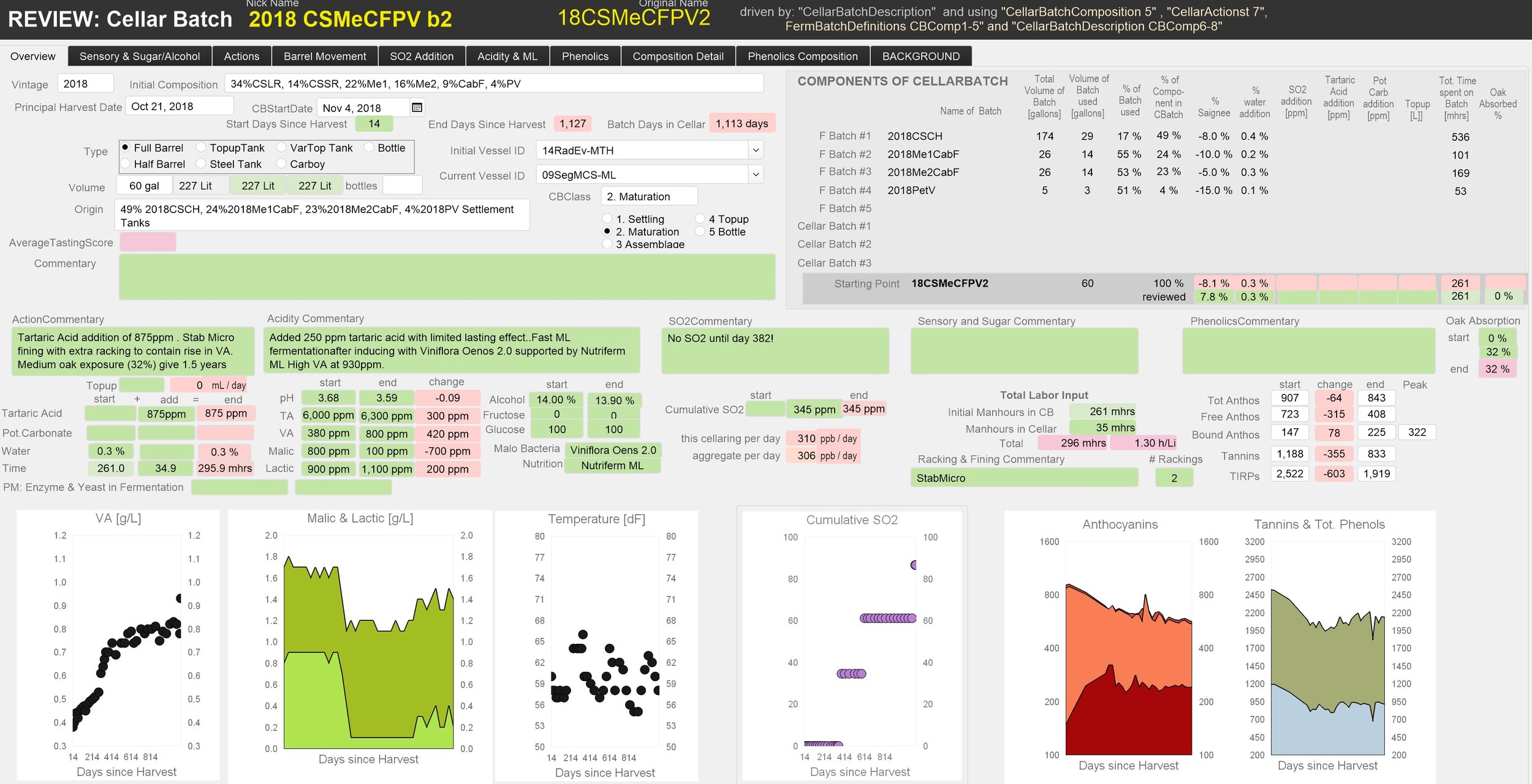Open the CBStartDate calendar picker icon
The width and height of the screenshot is (1532, 784).
(x=417, y=108)
